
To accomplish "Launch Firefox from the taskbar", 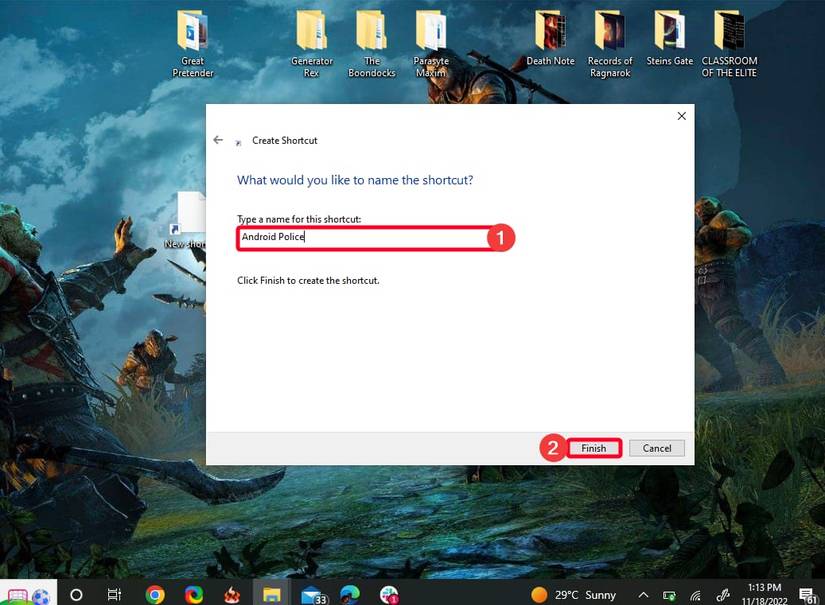I will coord(193,594).
